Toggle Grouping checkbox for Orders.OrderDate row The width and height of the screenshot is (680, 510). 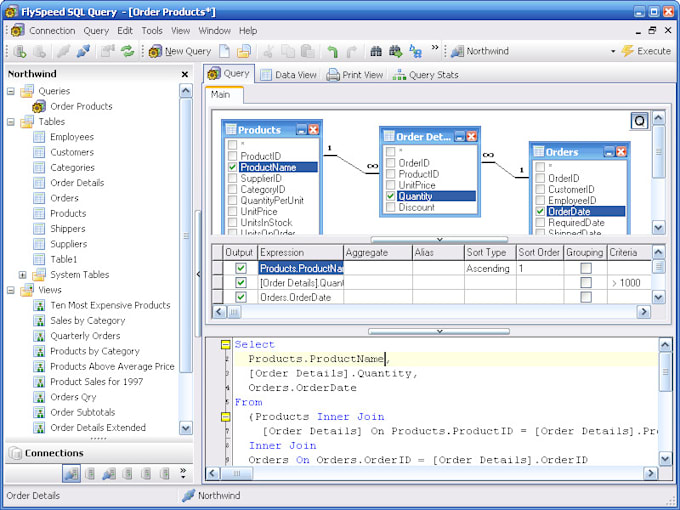point(585,297)
